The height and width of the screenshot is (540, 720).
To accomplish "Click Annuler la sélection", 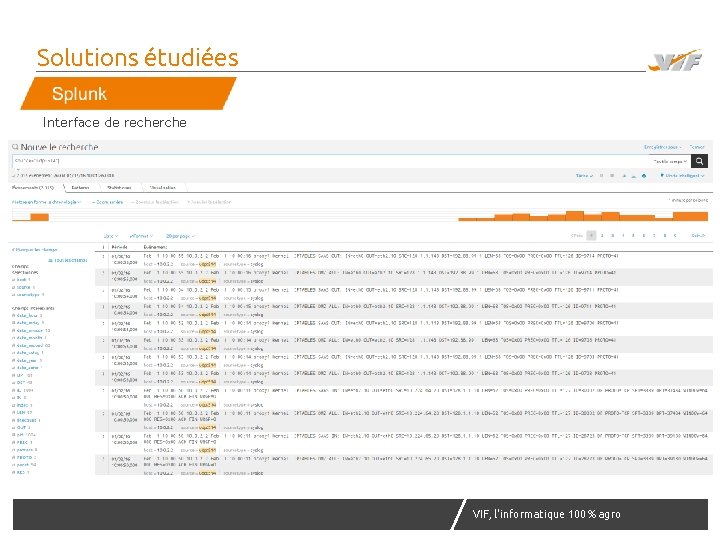I will tap(209, 202).
